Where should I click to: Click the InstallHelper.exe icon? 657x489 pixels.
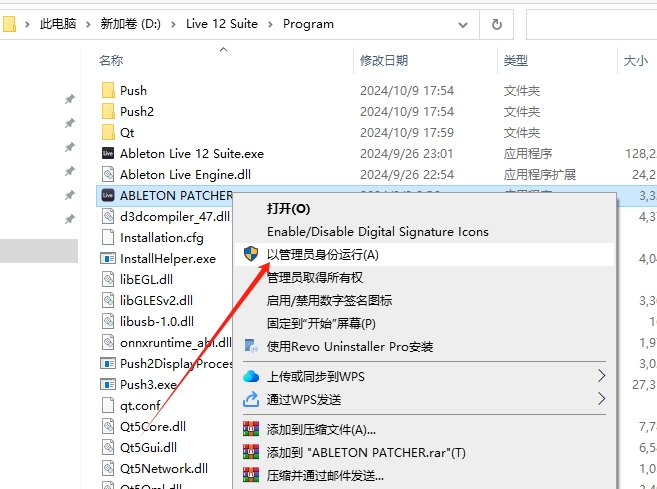click(x=108, y=258)
